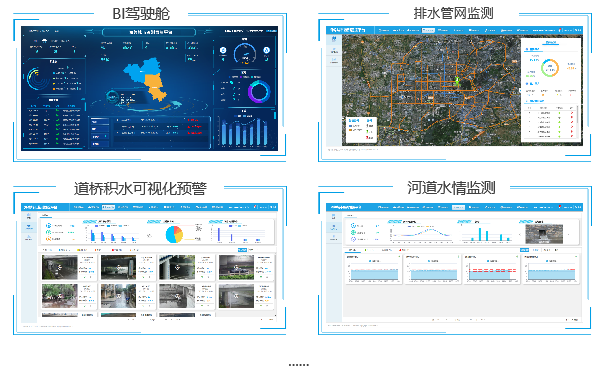Image resolution: width=605 pixels, height=375 pixels.
Task: Click the speedometer gauge in the BI cockpit
Action: (x=245, y=53)
